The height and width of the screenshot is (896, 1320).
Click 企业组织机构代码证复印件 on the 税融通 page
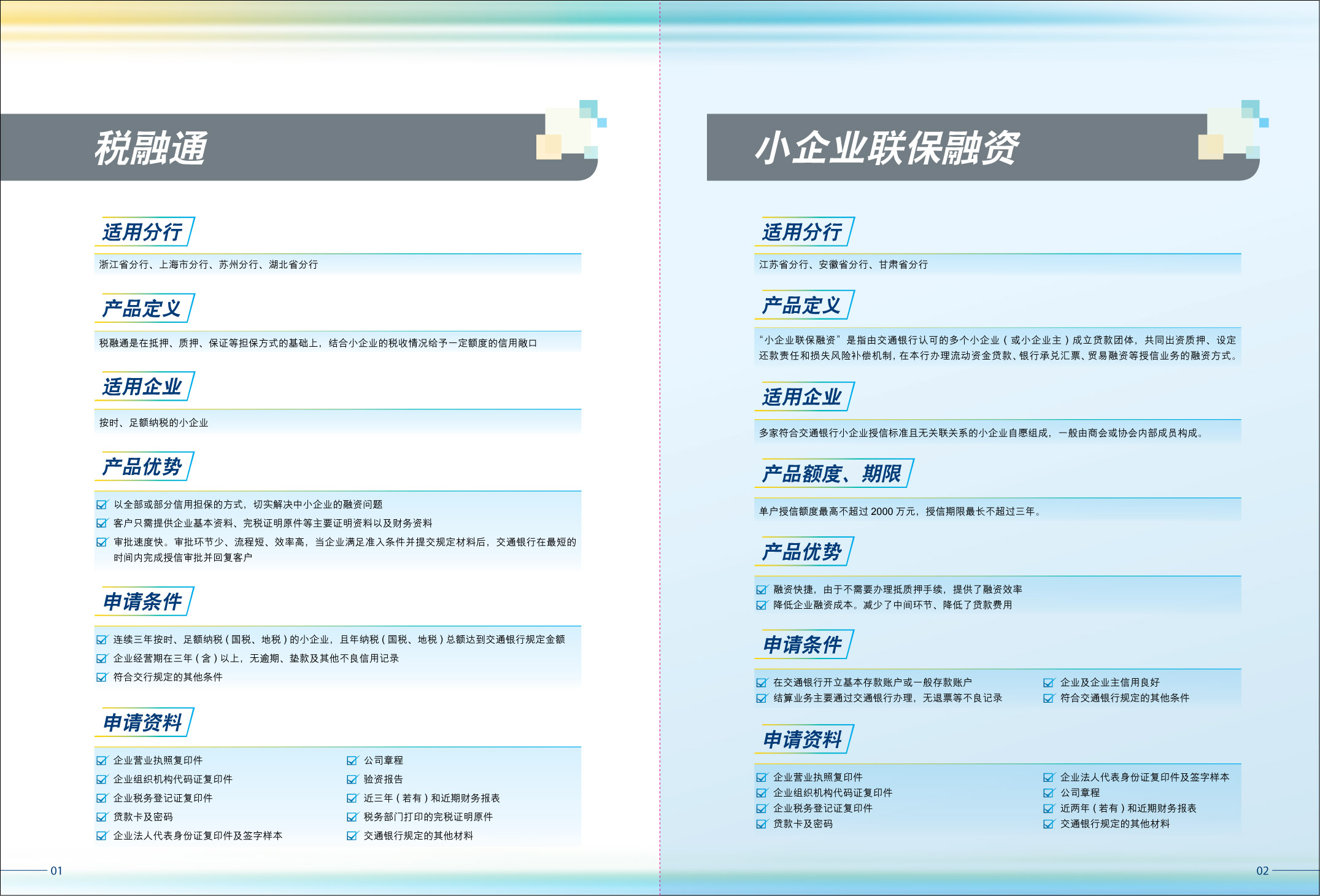[x=173, y=779]
